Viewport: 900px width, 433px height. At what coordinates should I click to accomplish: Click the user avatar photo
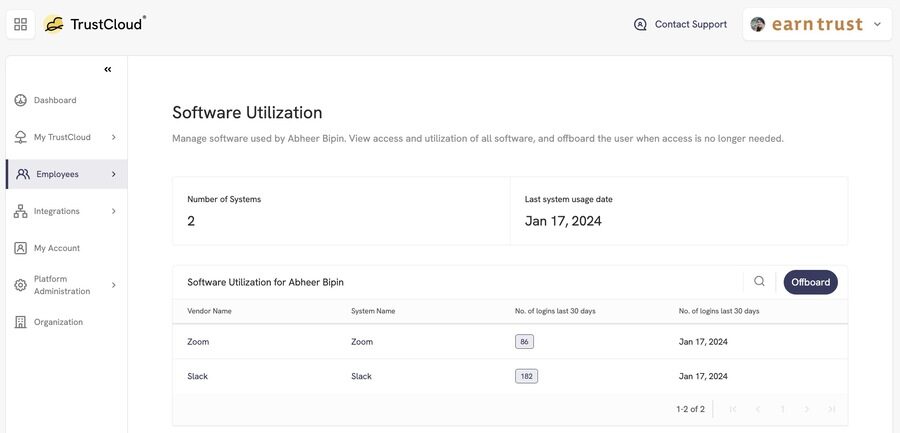(758, 24)
